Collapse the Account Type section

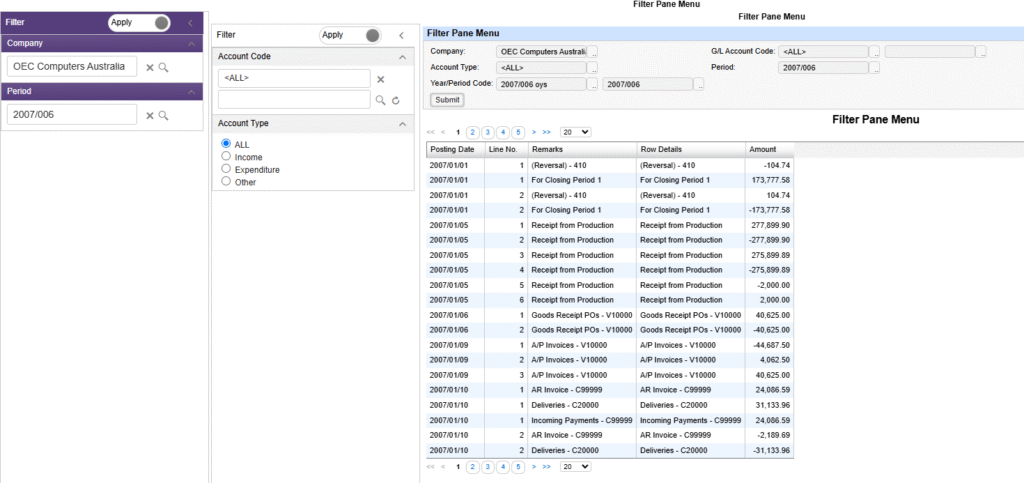pyautogui.click(x=402, y=123)
